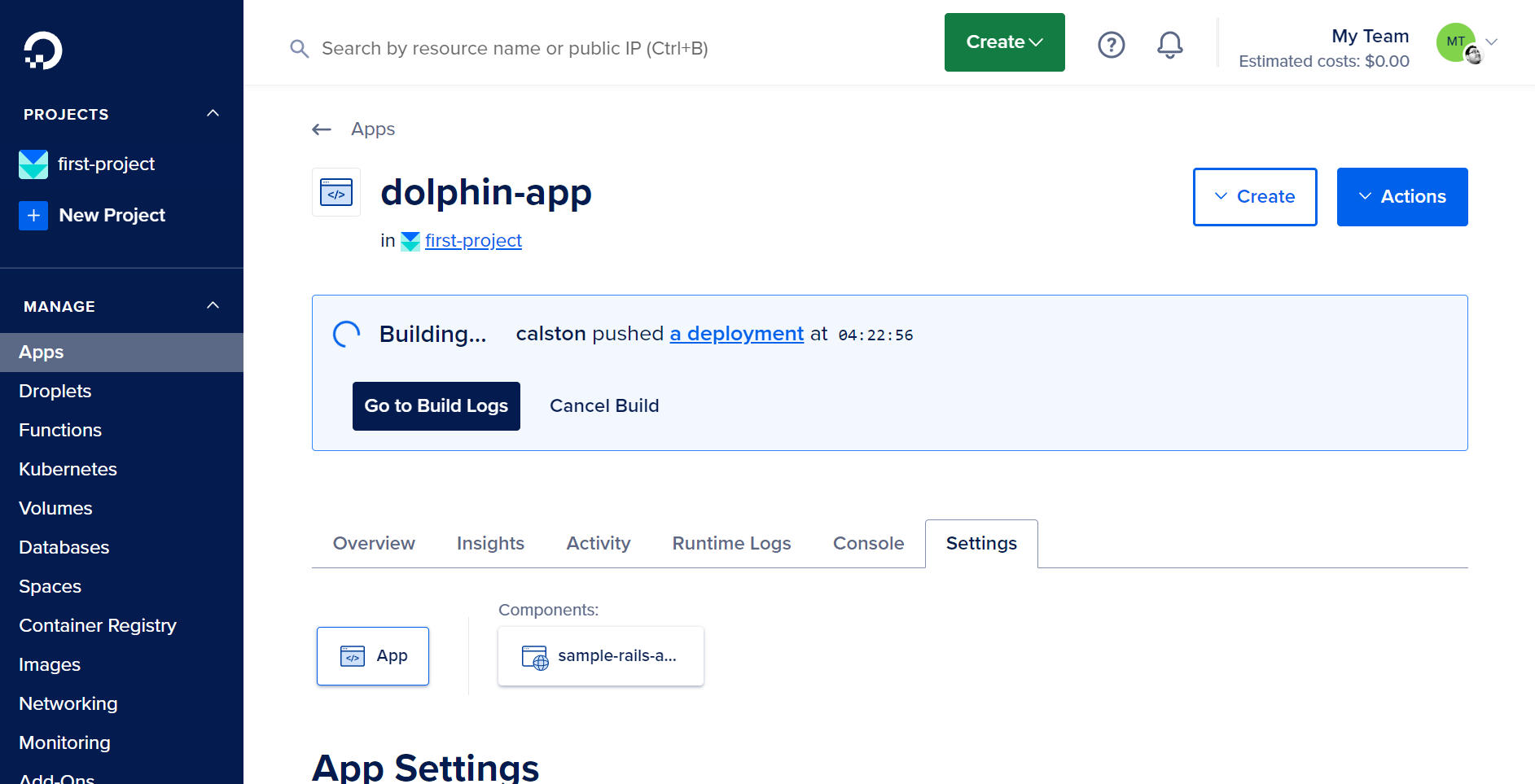The image size is (1535, 784).
Task: Click the App Settings heading
Action: pyautogui.click(x=425, y=767)
